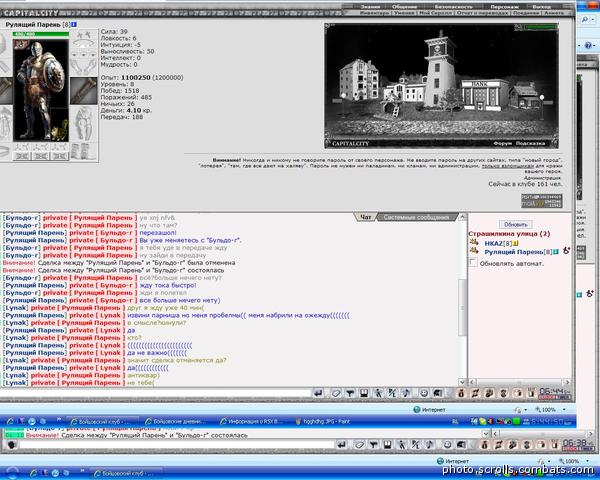Click the chat scrollbar up arrow
The width and height of the screenshot is (600, 480).
(x=462, y=217)
